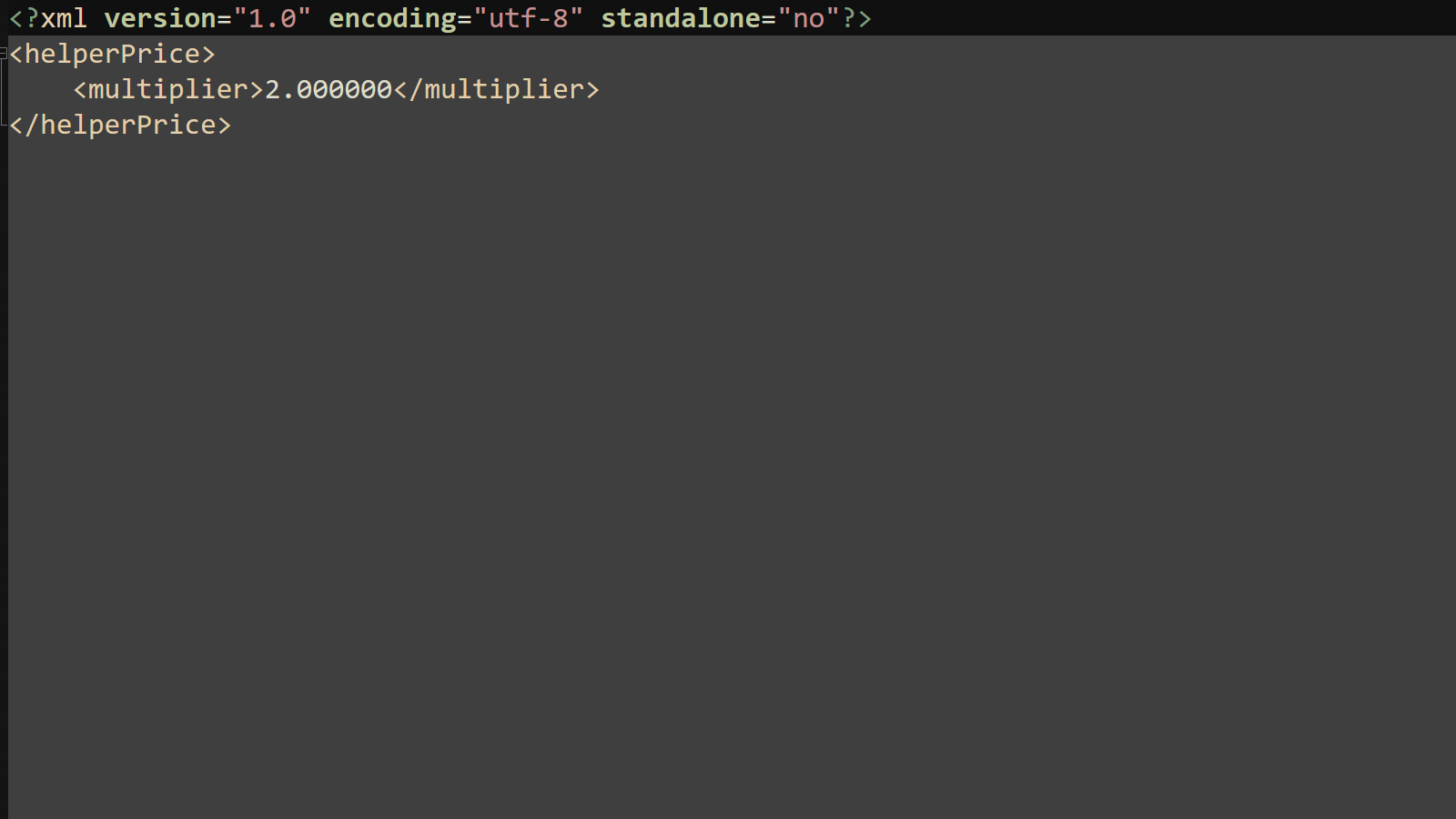
Task: Click the opening helperPrice tag
Action: pyautogui.click(x=113, y=54)
